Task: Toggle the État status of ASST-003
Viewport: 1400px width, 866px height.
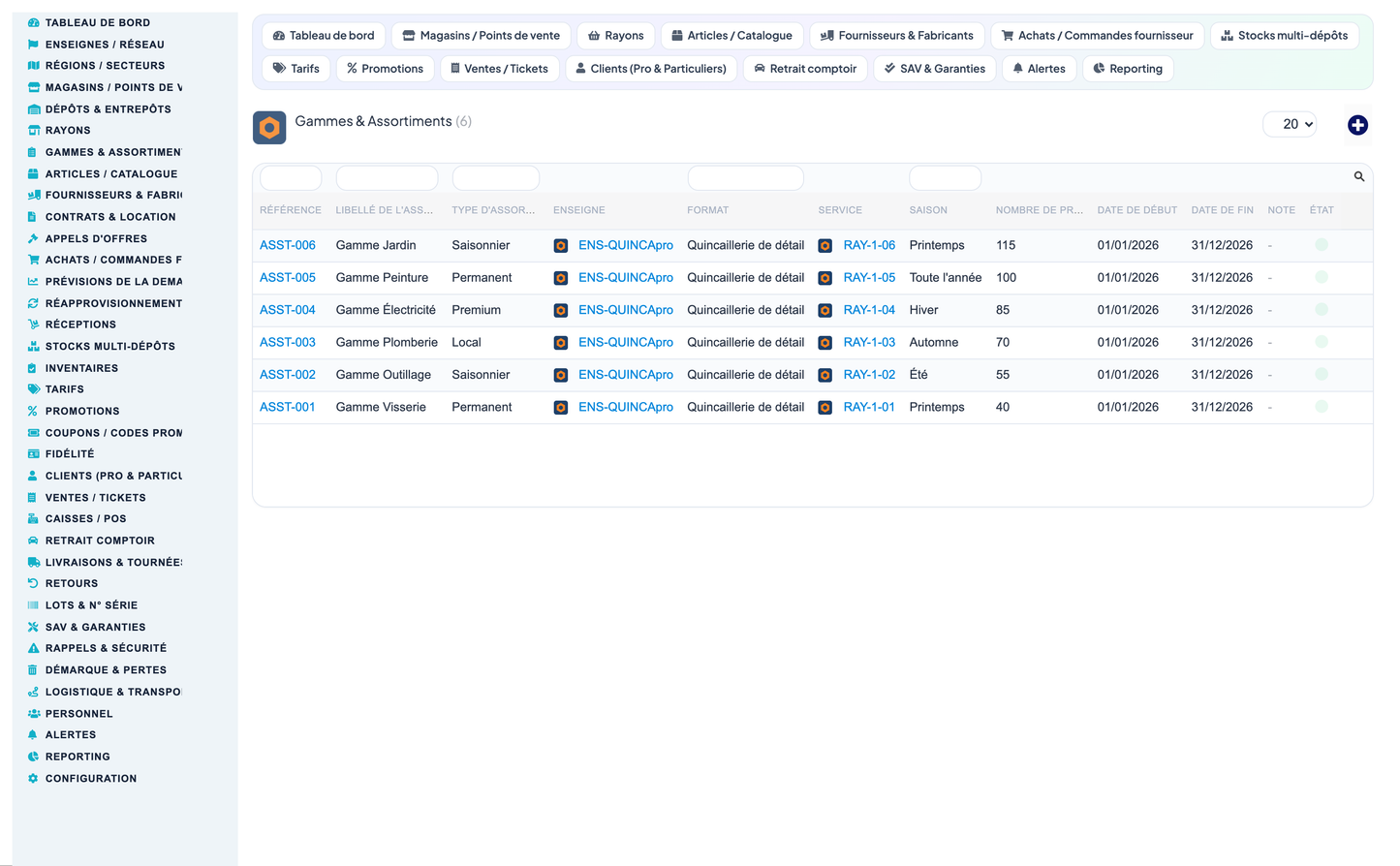Action: (x=1322, y=342)
